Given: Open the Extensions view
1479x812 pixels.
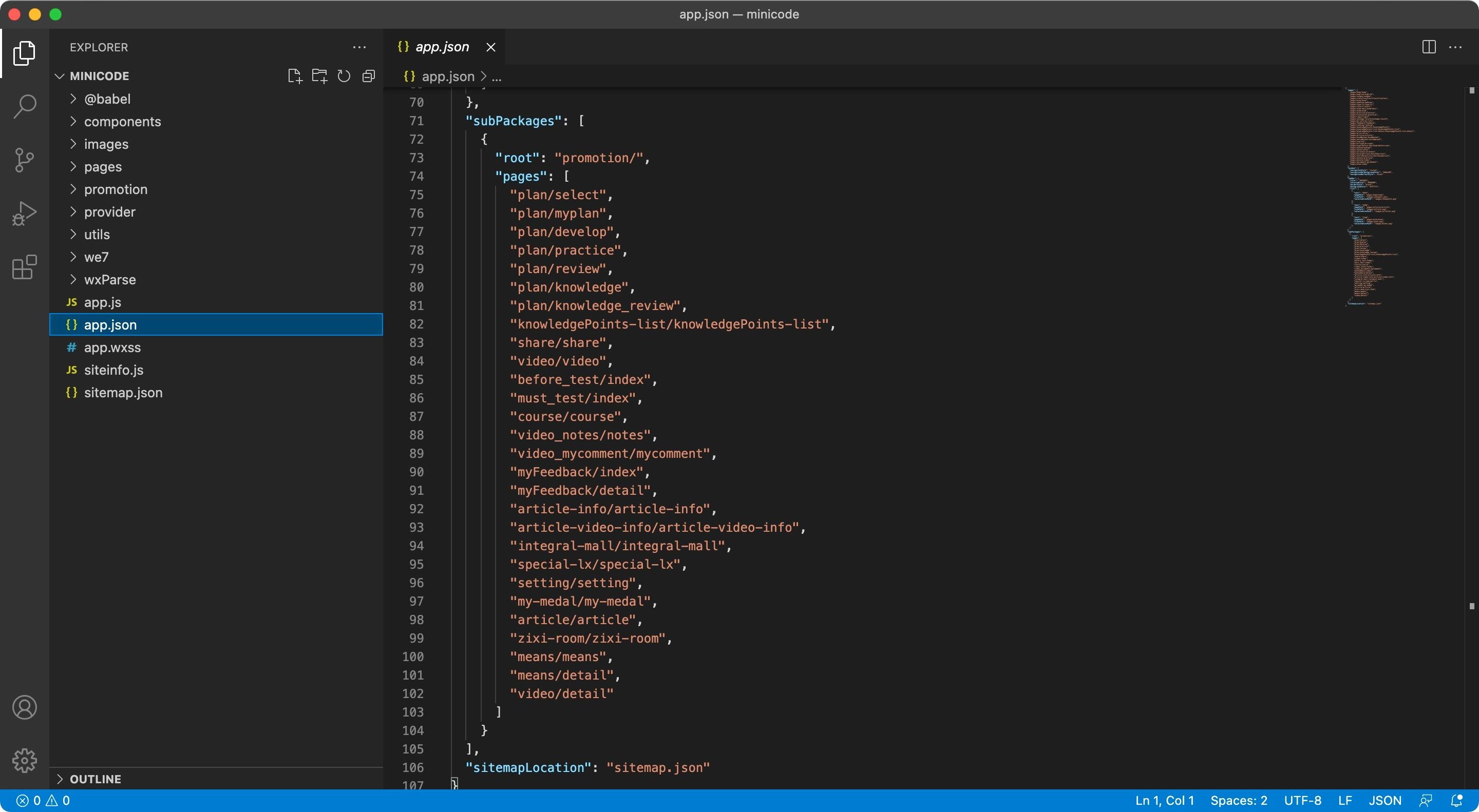Looking at the screenshot, I should point(24,267).
